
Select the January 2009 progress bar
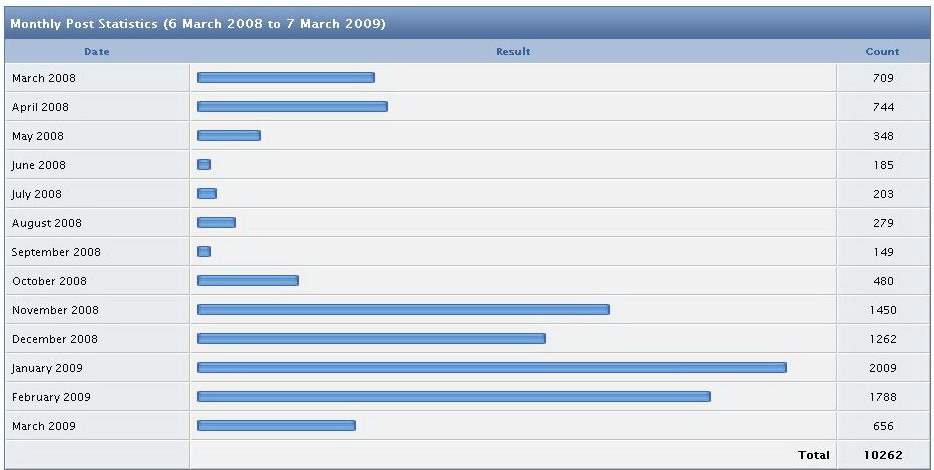[491, 368]
